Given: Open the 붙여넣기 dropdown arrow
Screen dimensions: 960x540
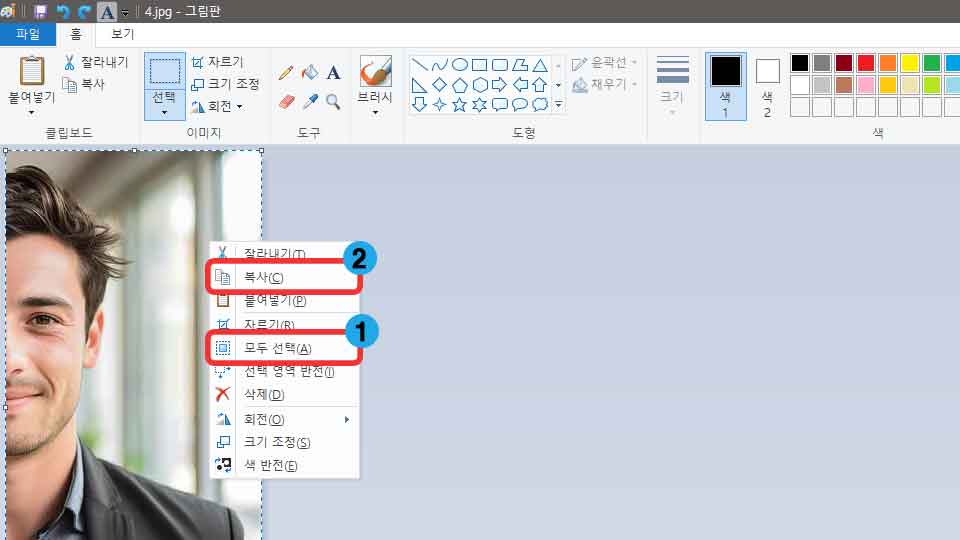Looking at the screenshot, I should 31,113.
